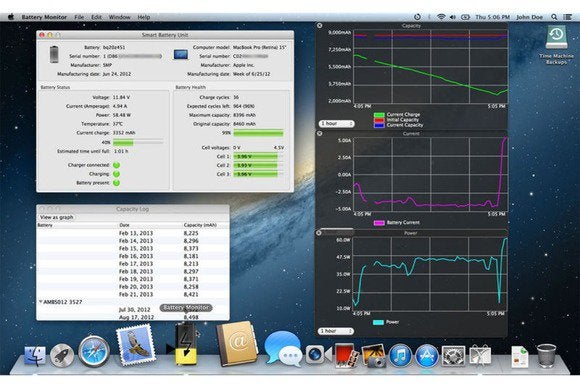The height and width of the screenshot is (388, 580).
Task: Open the File menu
Action: point(79,17)
